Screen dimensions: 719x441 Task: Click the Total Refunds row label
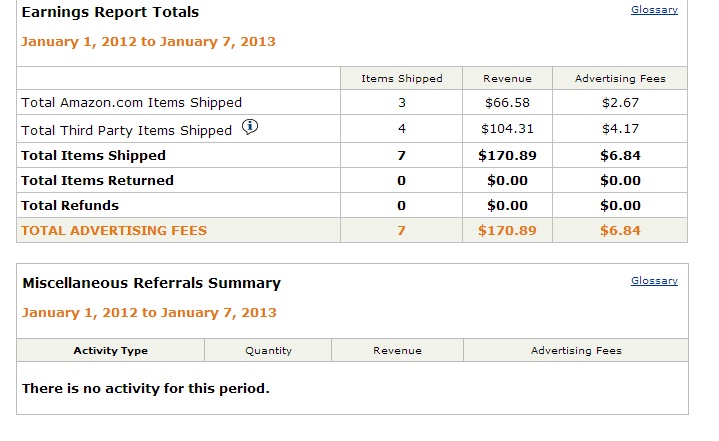70,206
